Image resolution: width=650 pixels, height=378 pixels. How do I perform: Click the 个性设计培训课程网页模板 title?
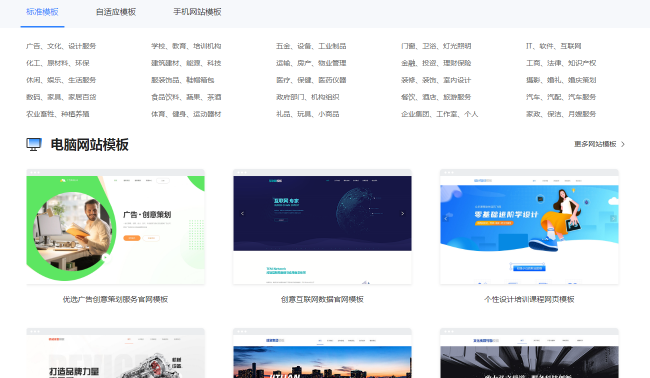pyautogui.click(x=529, y=299)
